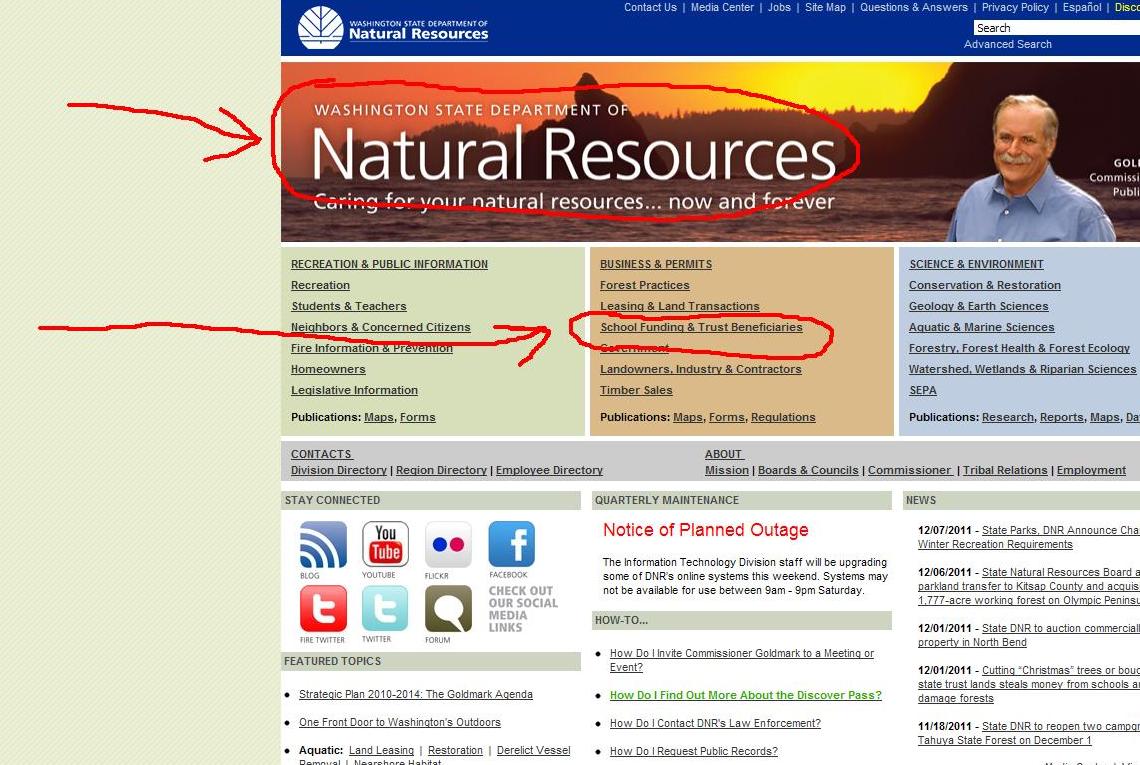Open the Timber Sales link
This screenshot has height=765, width=1140.
636,390
